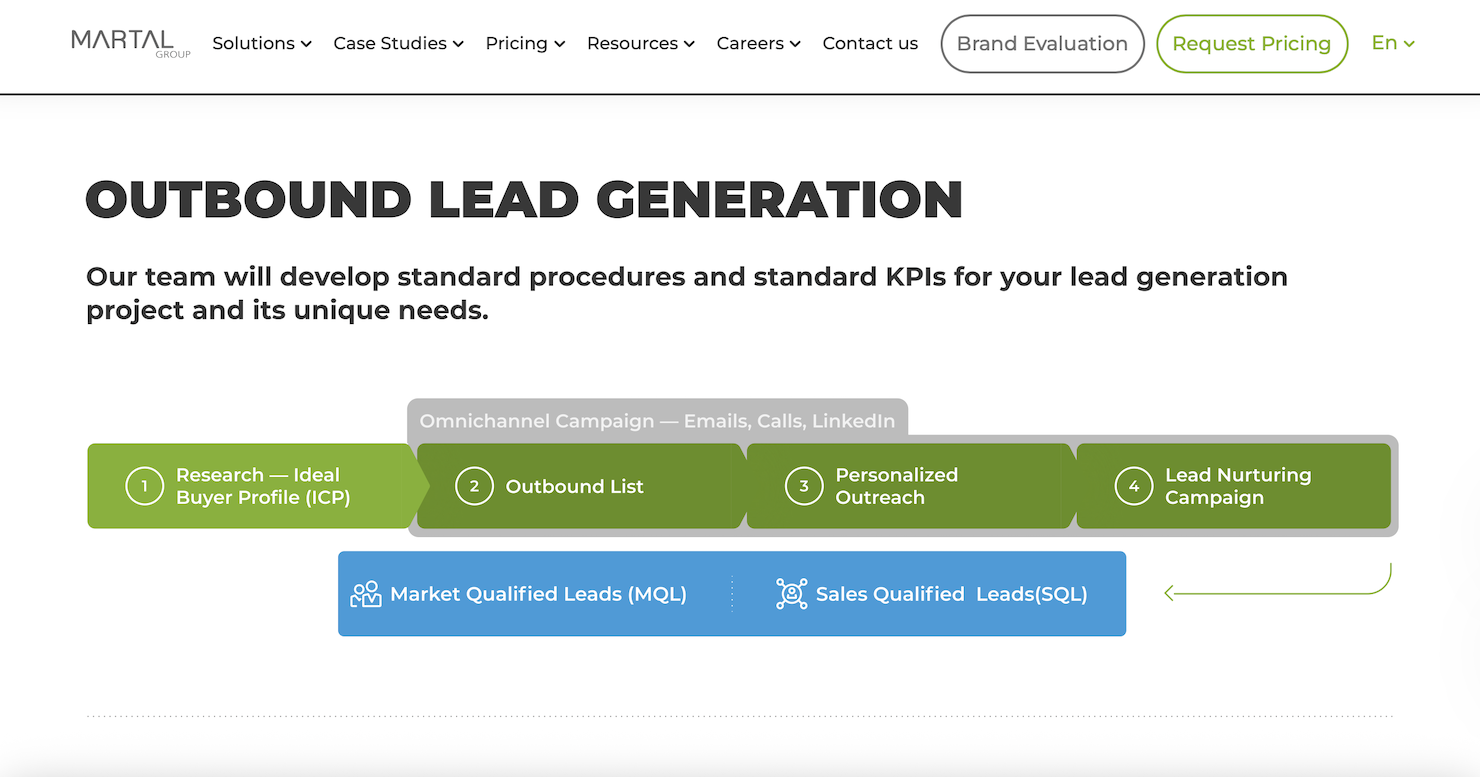The height and width of the screenshot is (777, 1480).
Task: Expand the En language selector
Action: 1393,43
